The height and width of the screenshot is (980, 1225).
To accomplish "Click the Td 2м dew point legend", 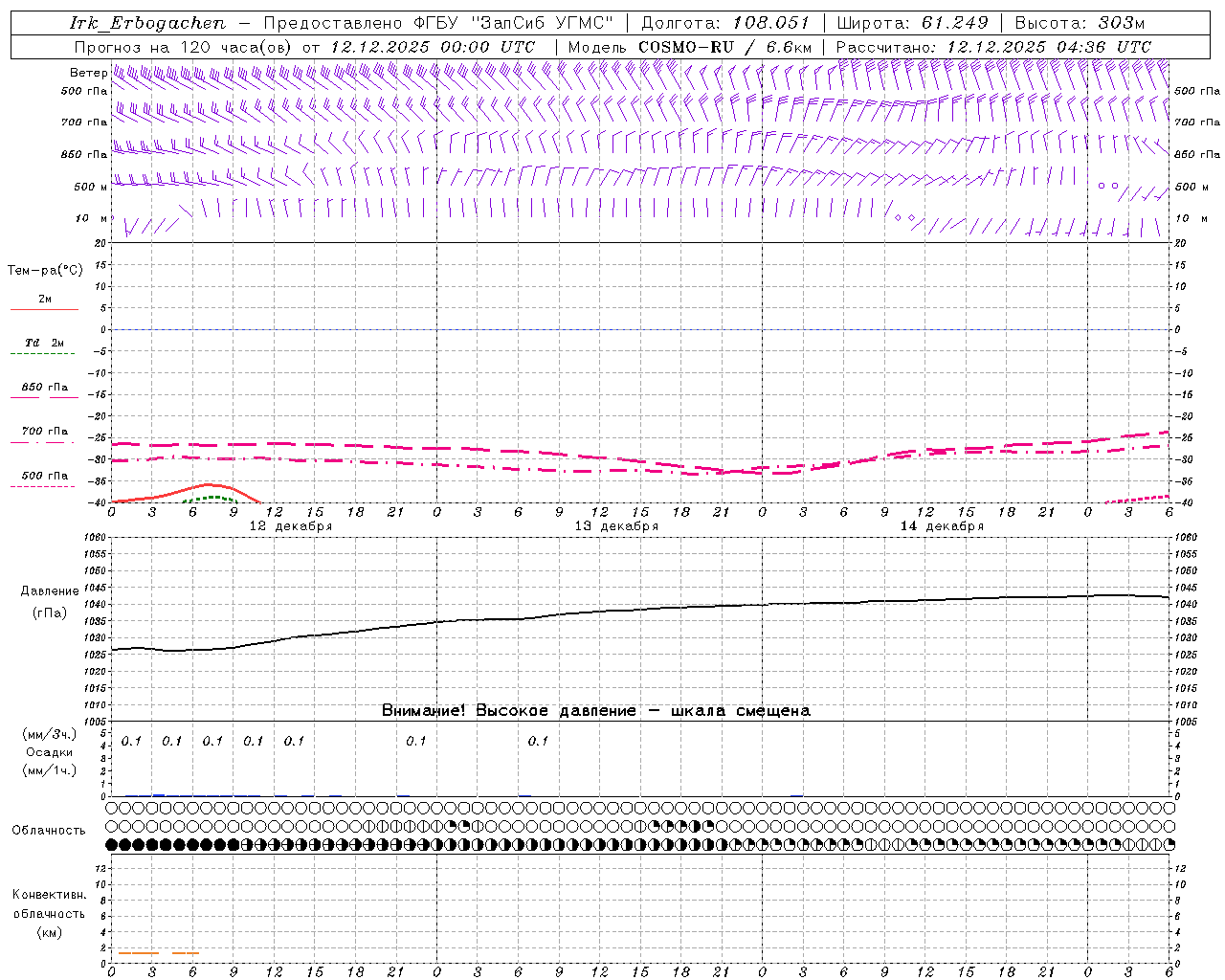I will point(44,343).
